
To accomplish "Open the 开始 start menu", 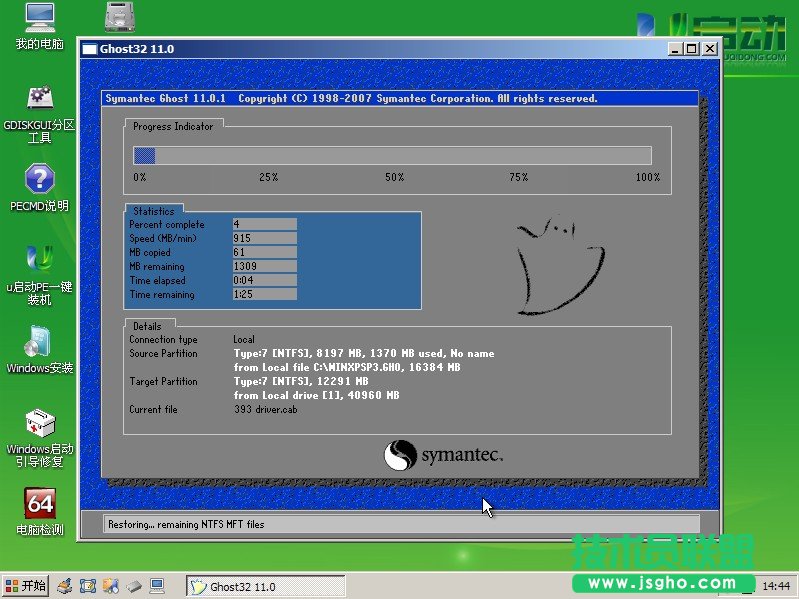I will coord(26,586).
